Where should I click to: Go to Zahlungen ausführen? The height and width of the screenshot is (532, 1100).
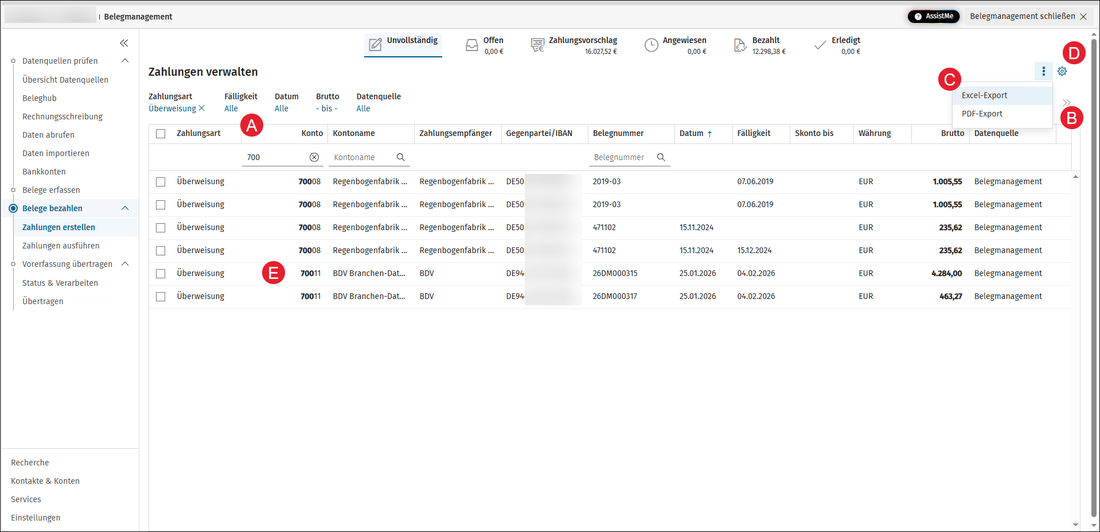60,246
